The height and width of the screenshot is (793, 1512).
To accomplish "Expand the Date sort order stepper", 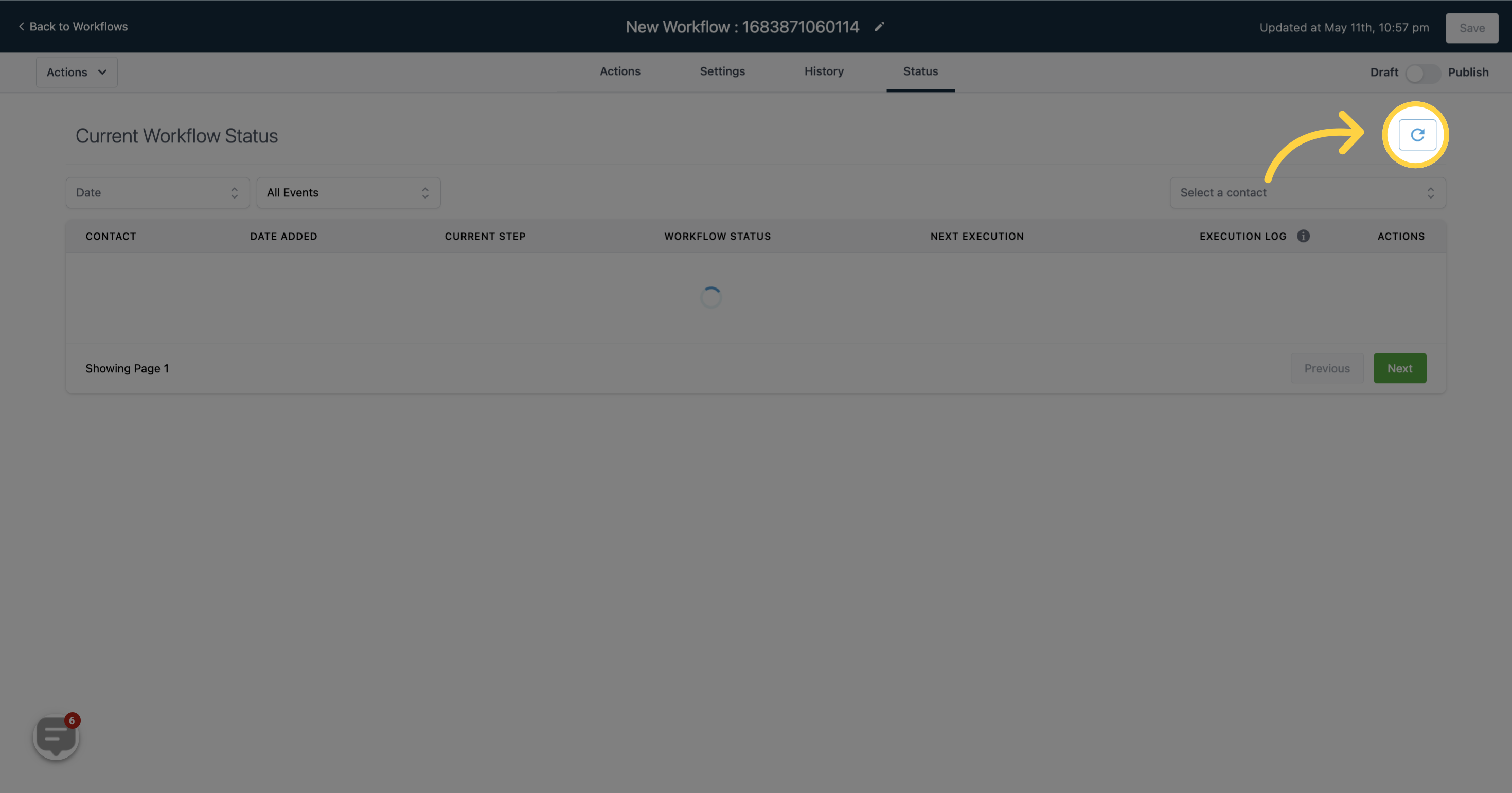I will [x=234, y=192].
